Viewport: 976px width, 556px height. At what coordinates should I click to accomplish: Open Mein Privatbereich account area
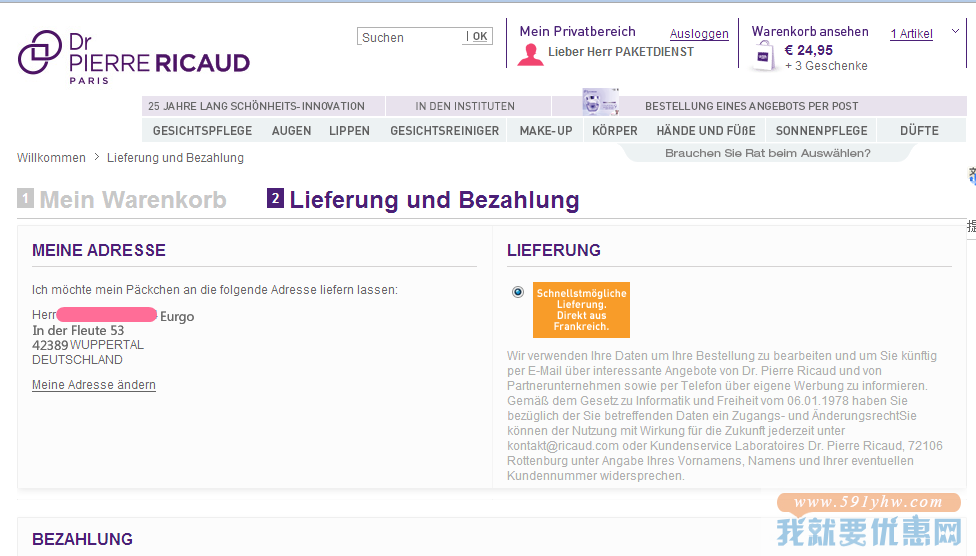578,31
